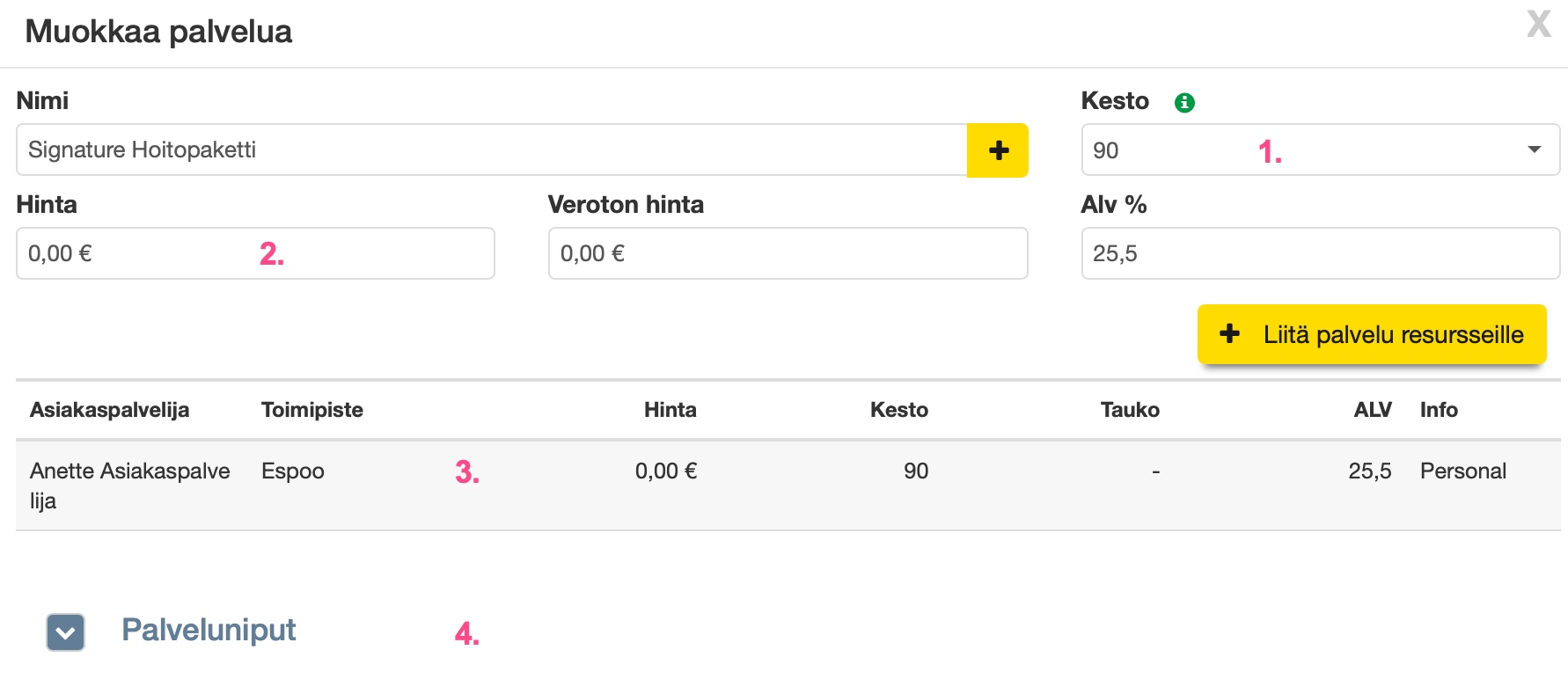The image size is (1568, 679).
Task: Click the Personal info cell in the row
Action: click(x=1463, y=471)
